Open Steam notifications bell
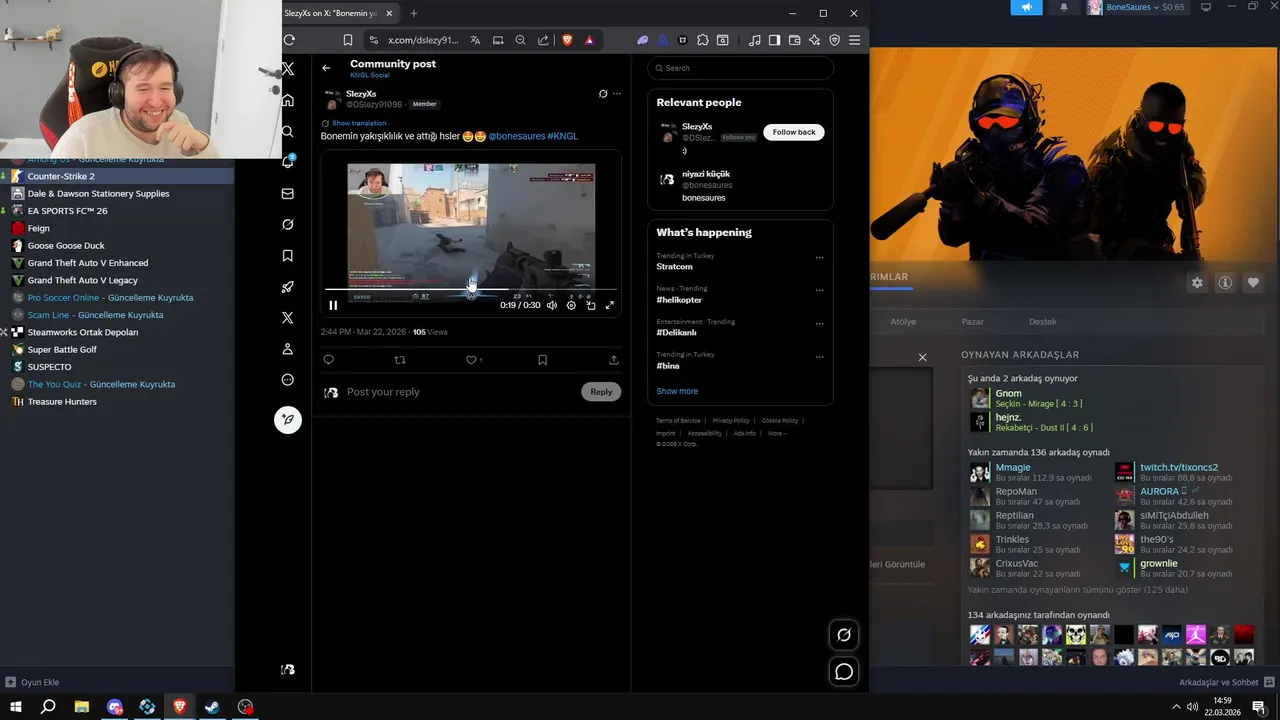Screen dimensions: 1280x720 tap(1063, 7)
